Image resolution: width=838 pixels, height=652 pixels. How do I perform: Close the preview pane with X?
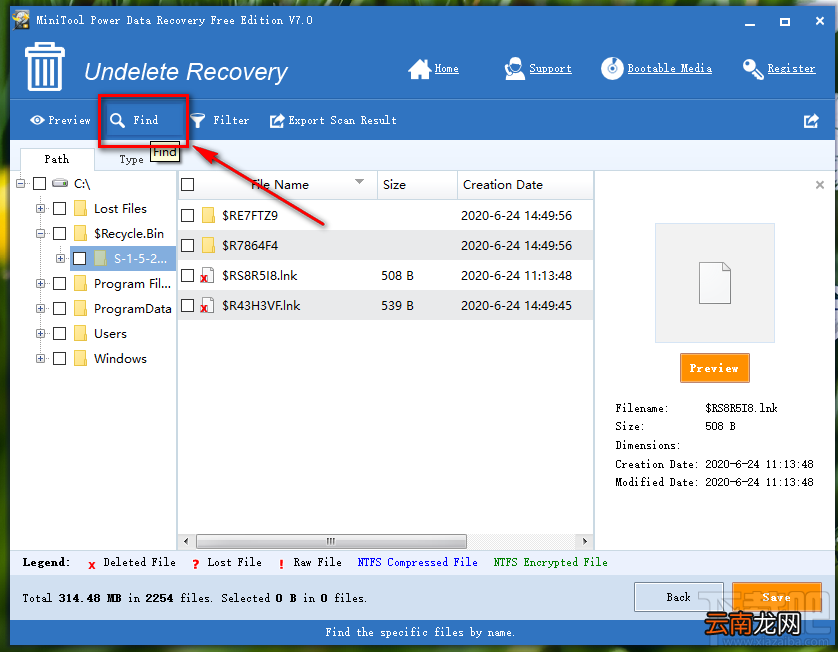(820, 185)
